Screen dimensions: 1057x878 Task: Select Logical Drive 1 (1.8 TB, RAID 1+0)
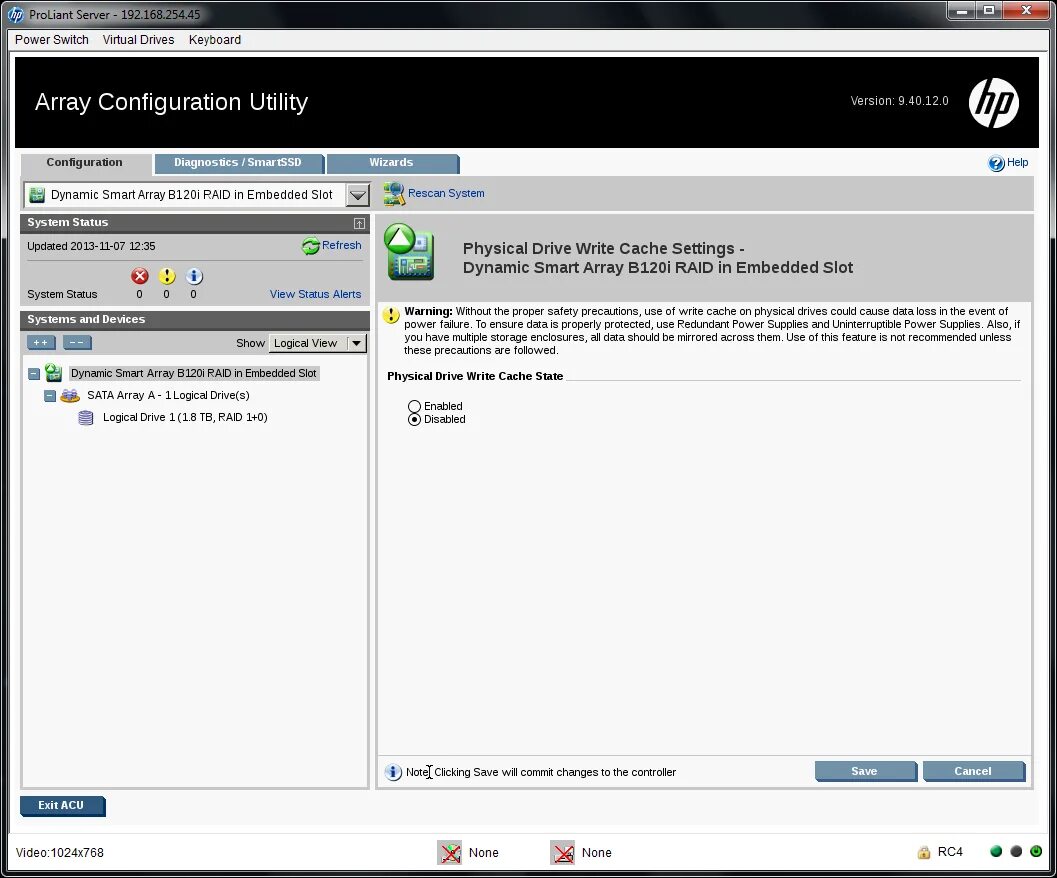click(185, 417)
